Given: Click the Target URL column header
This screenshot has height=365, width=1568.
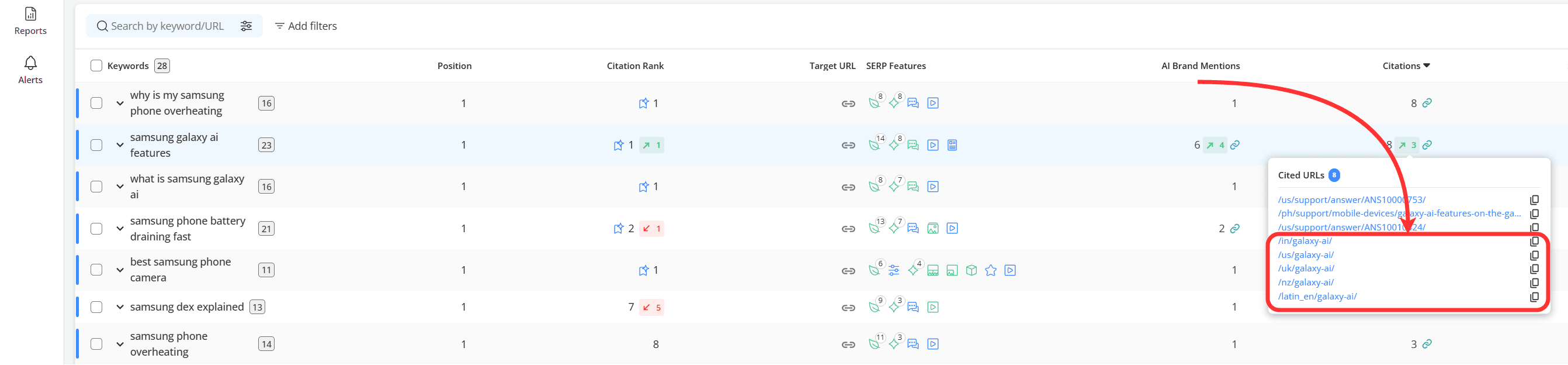Looking at the screenshot, I should click(x=832, y=66).
